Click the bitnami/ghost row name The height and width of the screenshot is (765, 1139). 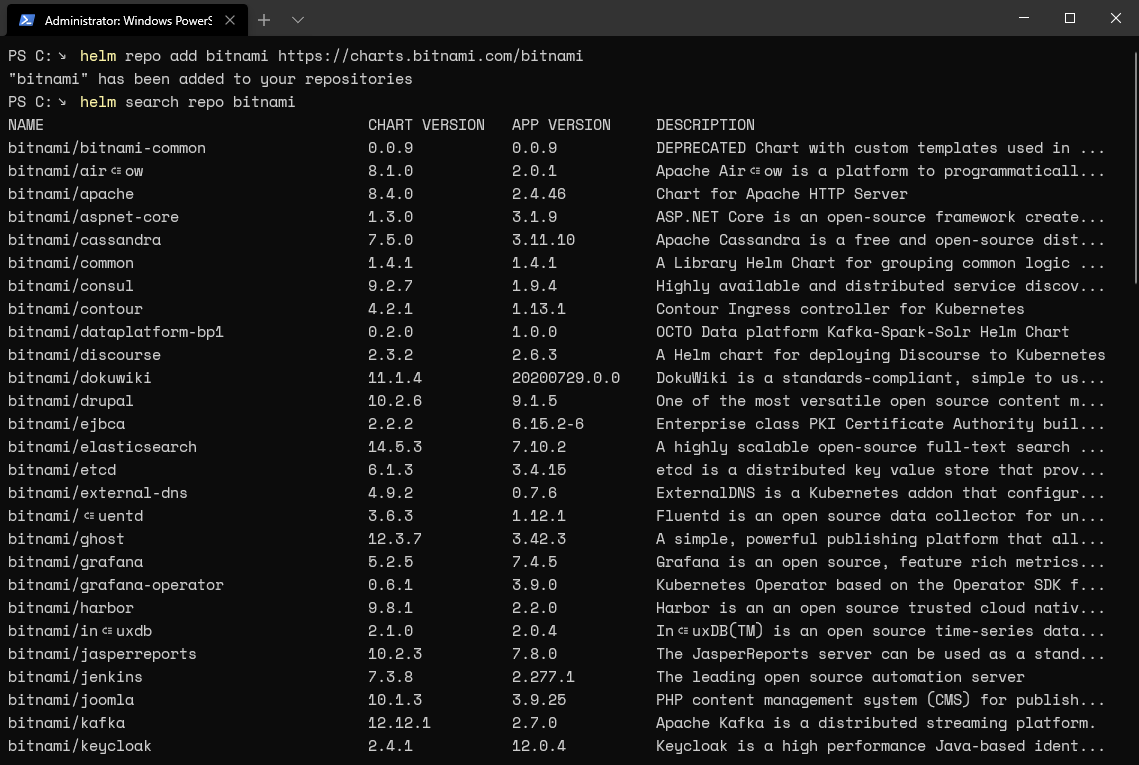point(66,539)
